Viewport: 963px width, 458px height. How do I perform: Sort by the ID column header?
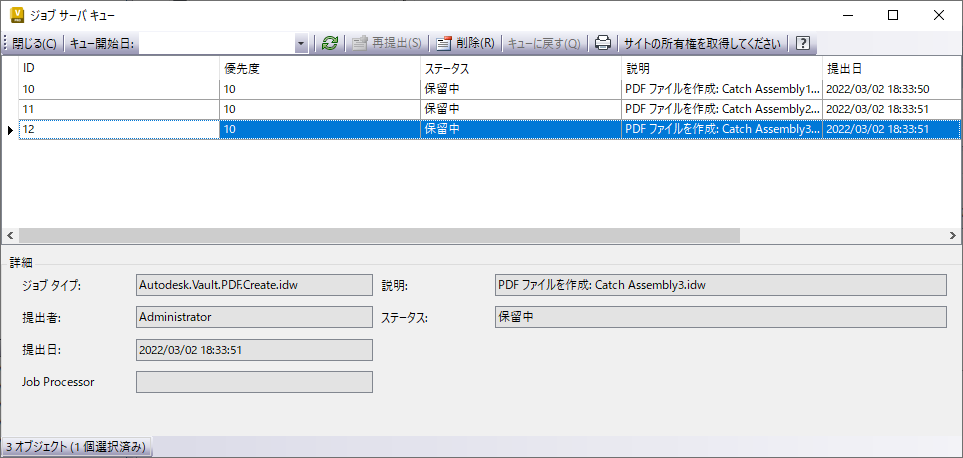click(x=119, y=68)
